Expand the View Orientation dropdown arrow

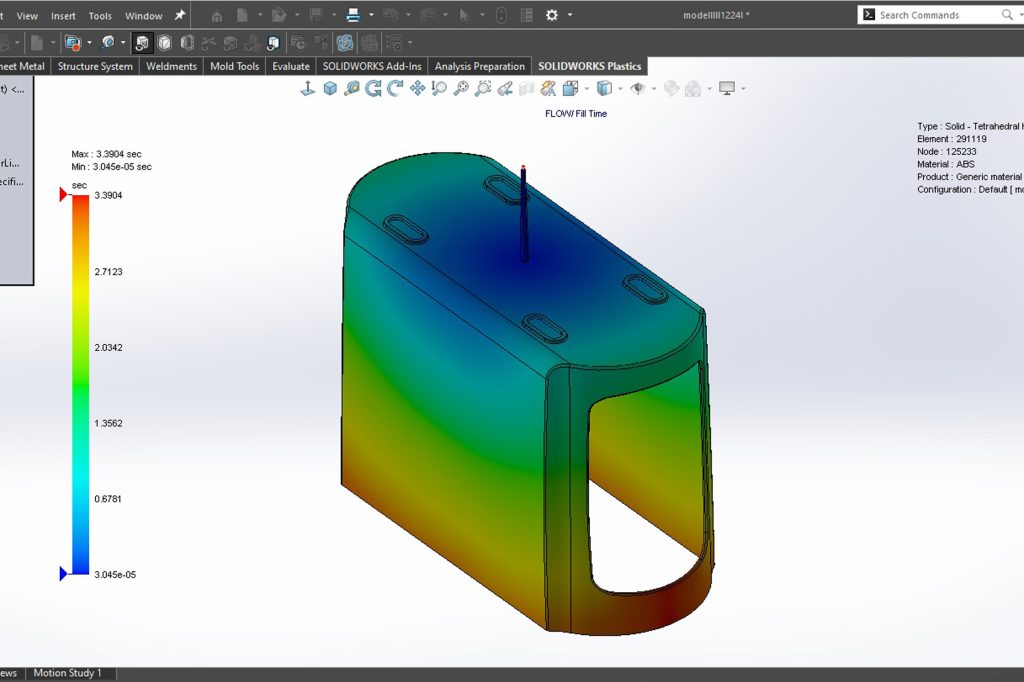(586, 89)
